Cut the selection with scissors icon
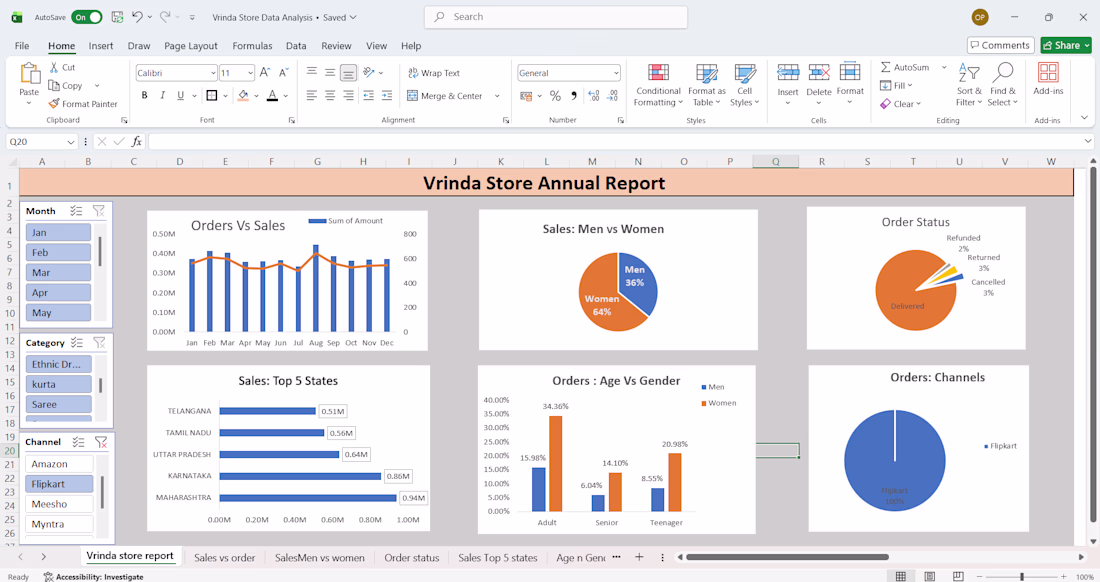The height and width of the screenshot is (582, 1100). click(62, 67)
